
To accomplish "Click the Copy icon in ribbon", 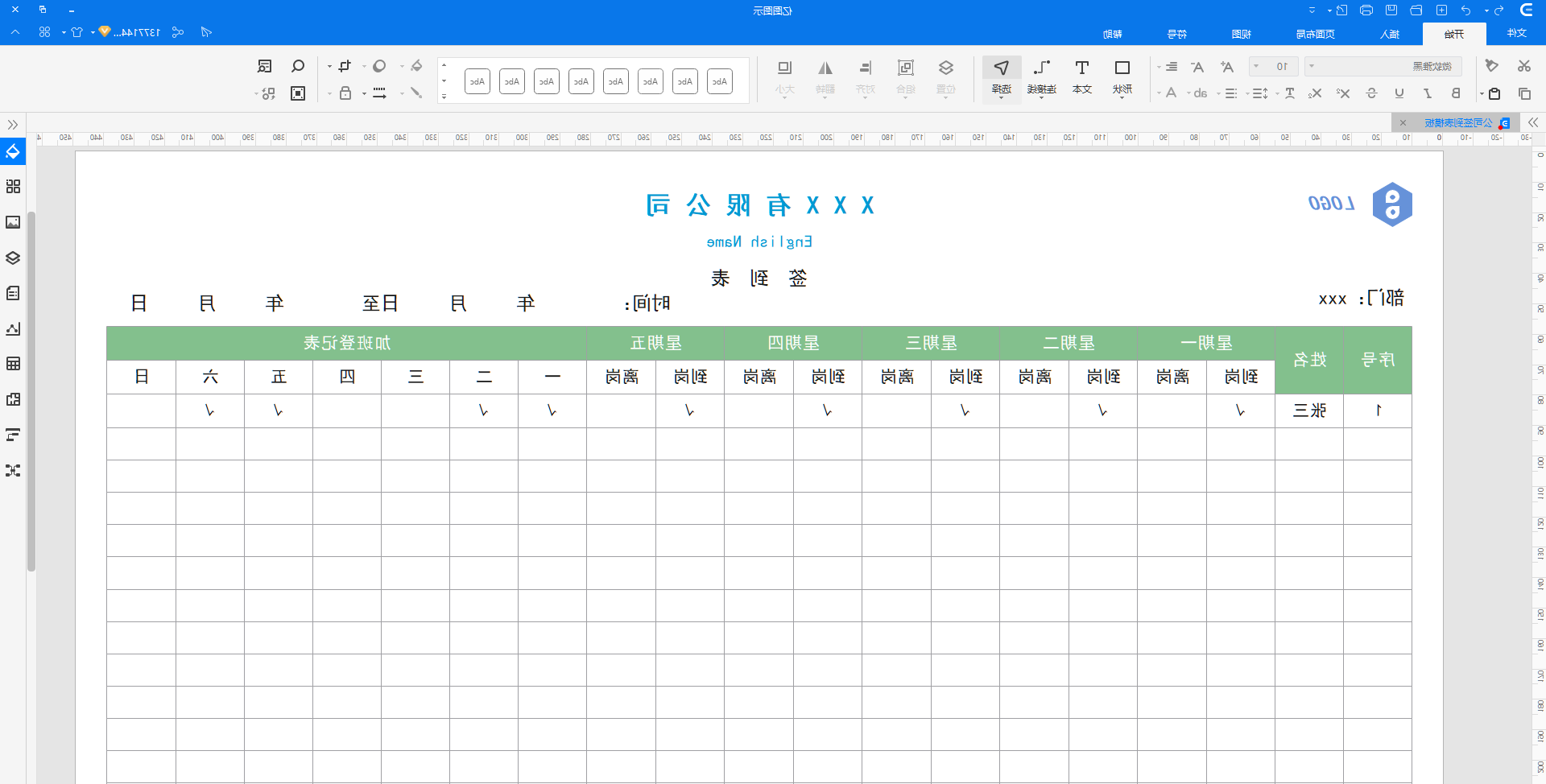I will click(x=1524, y=93).
